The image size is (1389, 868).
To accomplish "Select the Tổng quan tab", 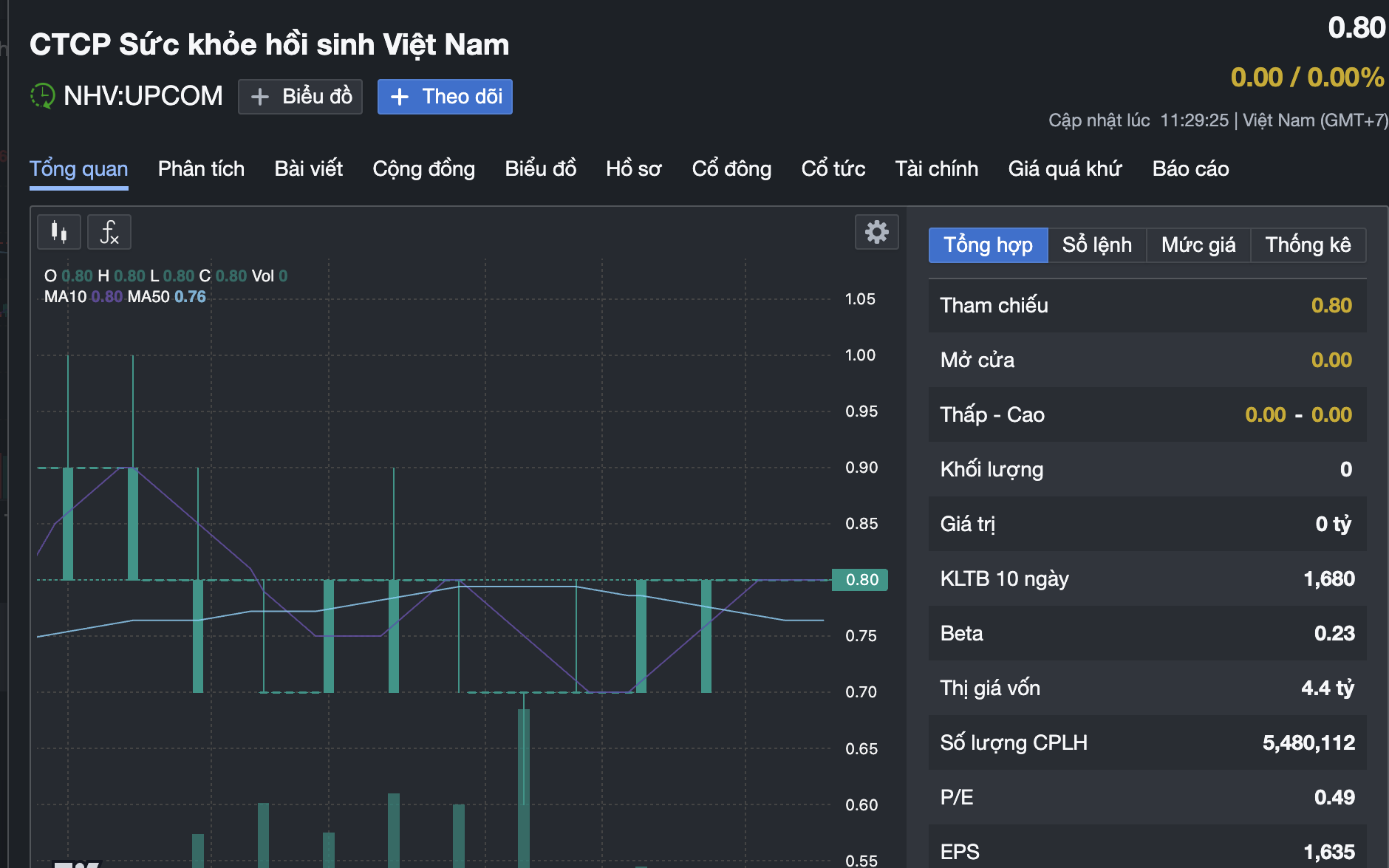I will point(79,168).
